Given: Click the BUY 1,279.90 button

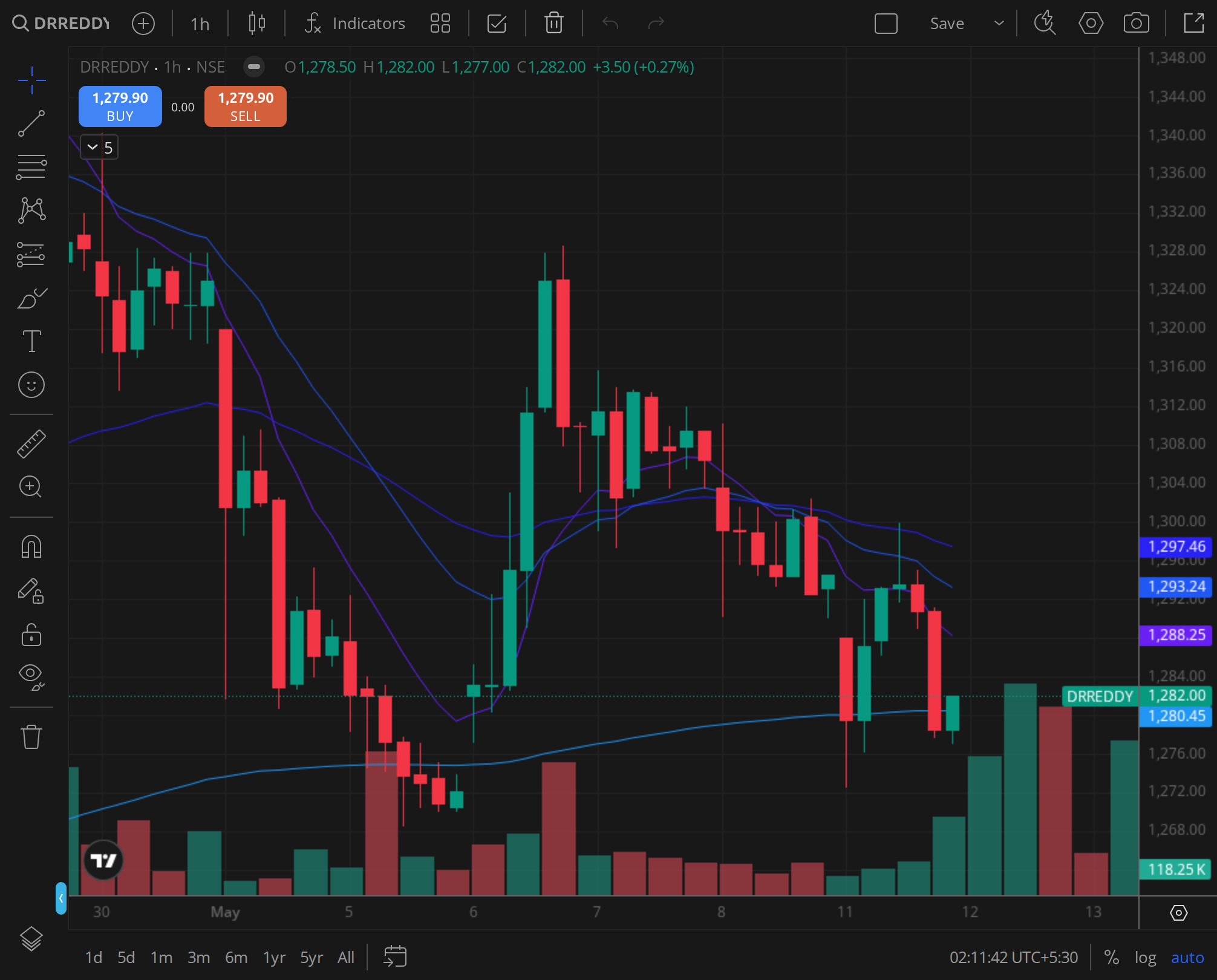Looking at the screenshot, I should pos(120,106).
